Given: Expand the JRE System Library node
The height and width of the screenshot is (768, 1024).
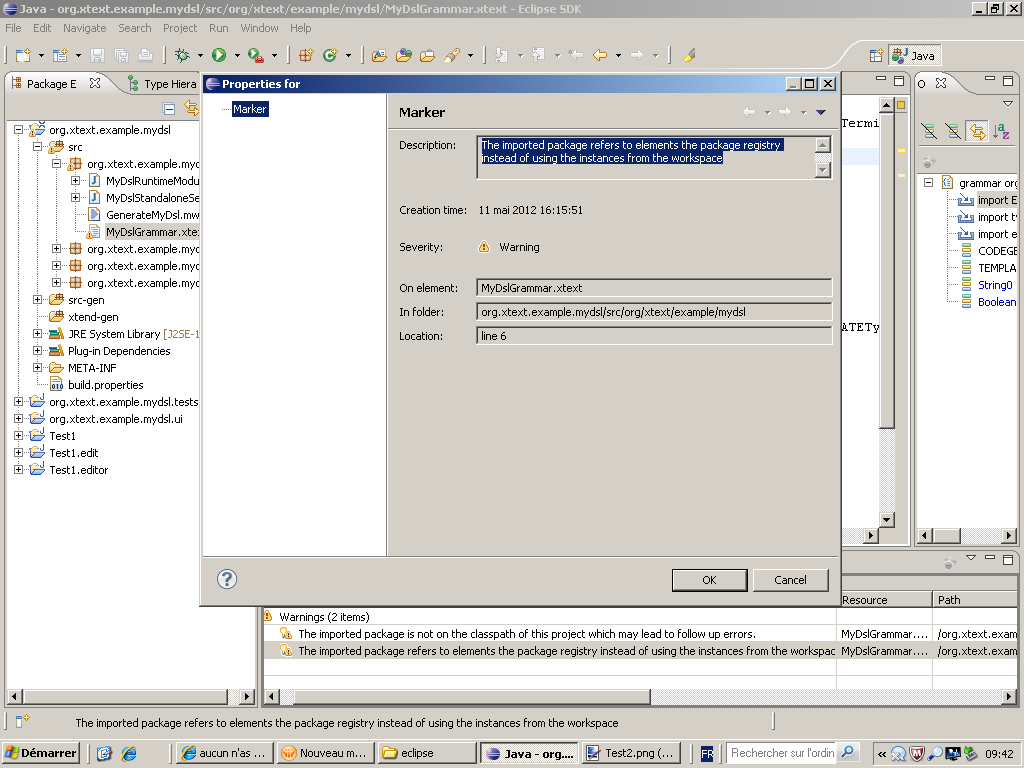Looking at the screenshot, I should (x=38, y=334).
